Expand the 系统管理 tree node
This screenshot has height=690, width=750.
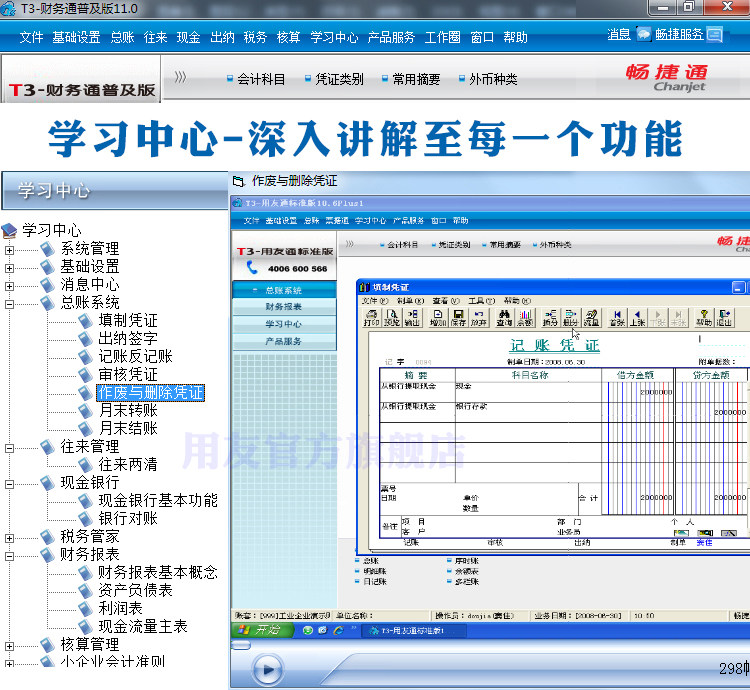click(10, 250)
